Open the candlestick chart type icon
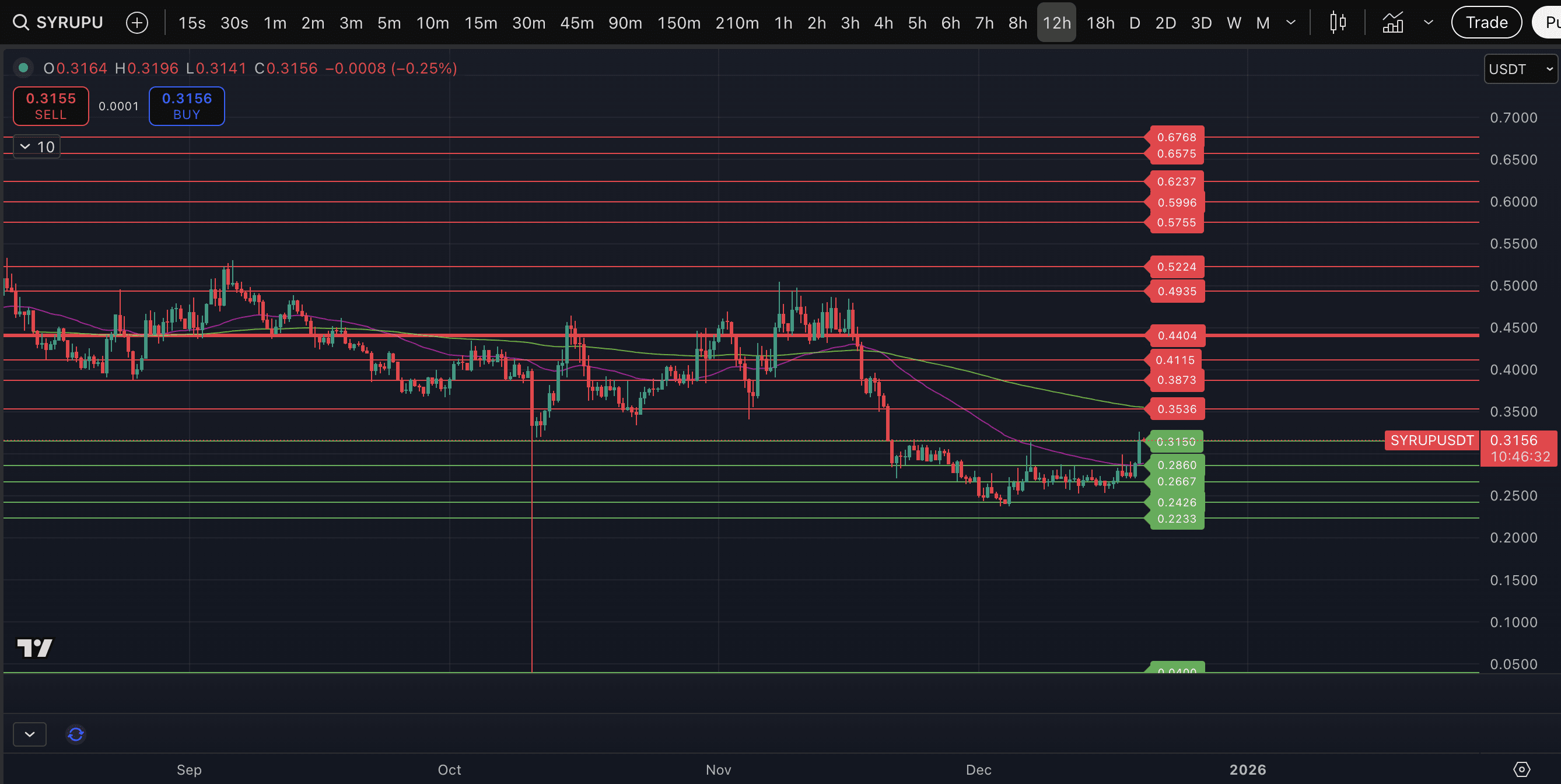Screen dimensions: 1561x784 1338,23
